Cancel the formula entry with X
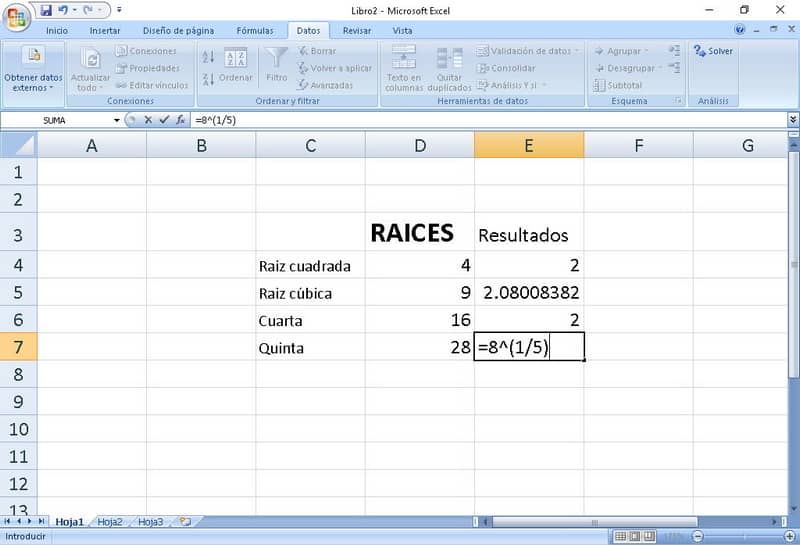 click(x=148, y=120)
